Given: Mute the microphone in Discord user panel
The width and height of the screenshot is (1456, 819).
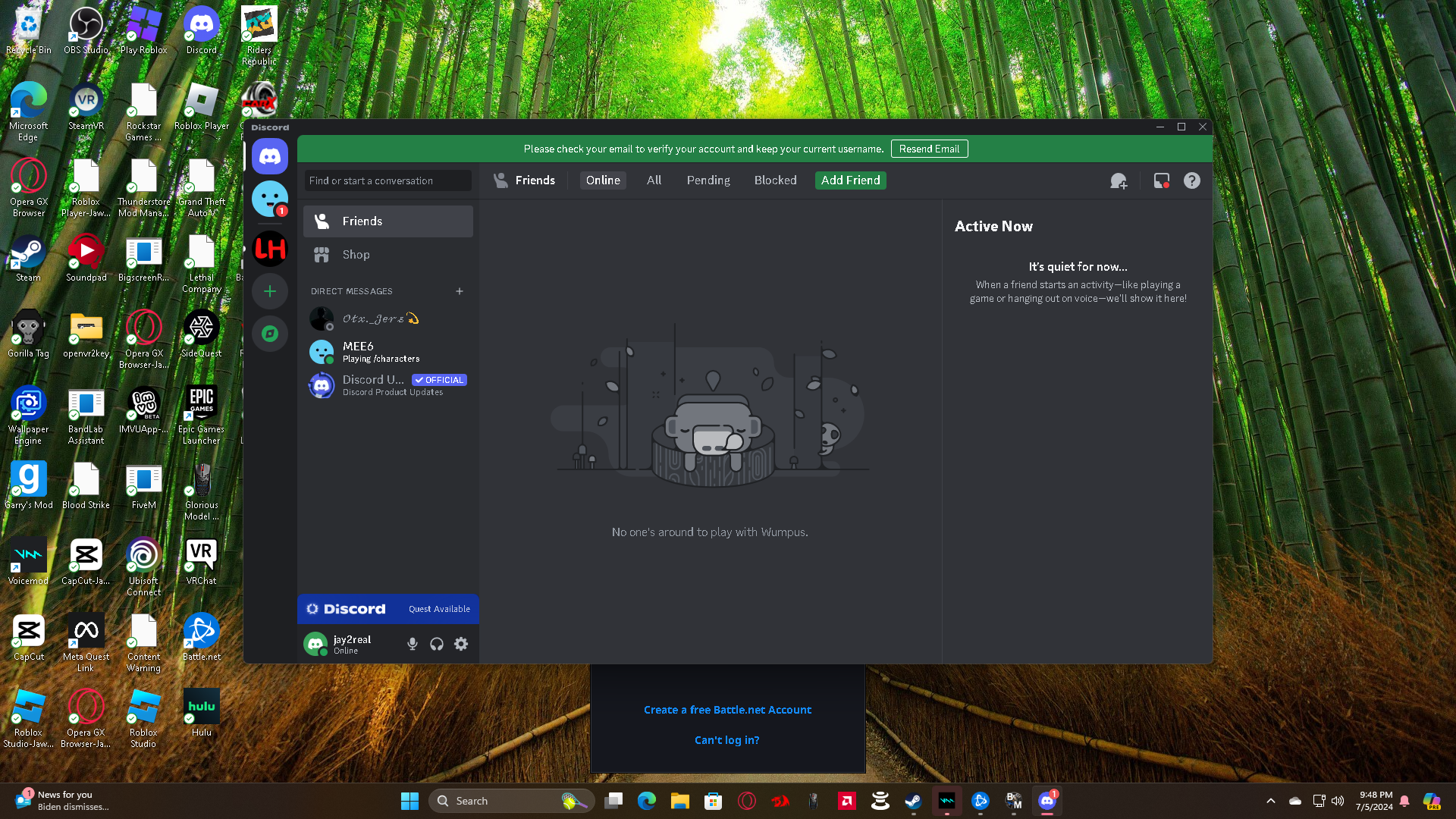Looking at the screenshot, I should (x=413, y=644).
